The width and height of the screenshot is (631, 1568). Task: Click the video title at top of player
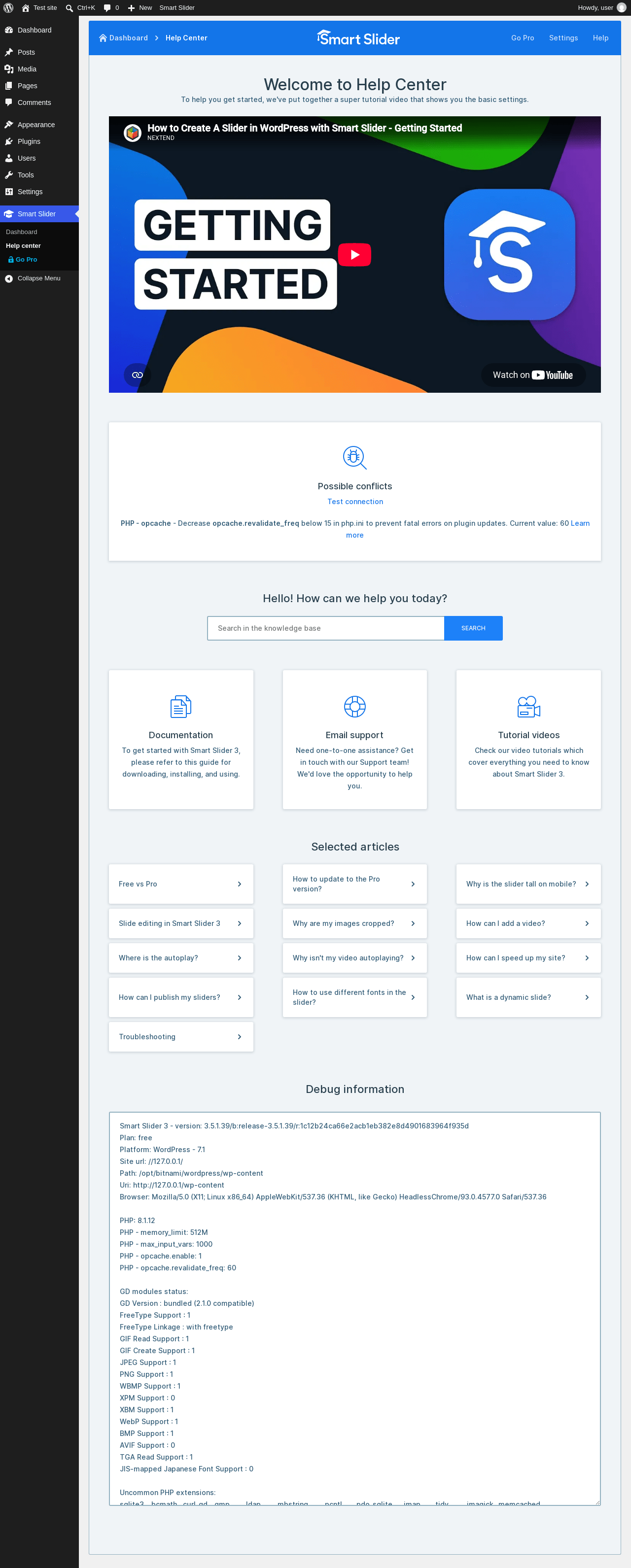pyautogui.click(x=305, y=128)
